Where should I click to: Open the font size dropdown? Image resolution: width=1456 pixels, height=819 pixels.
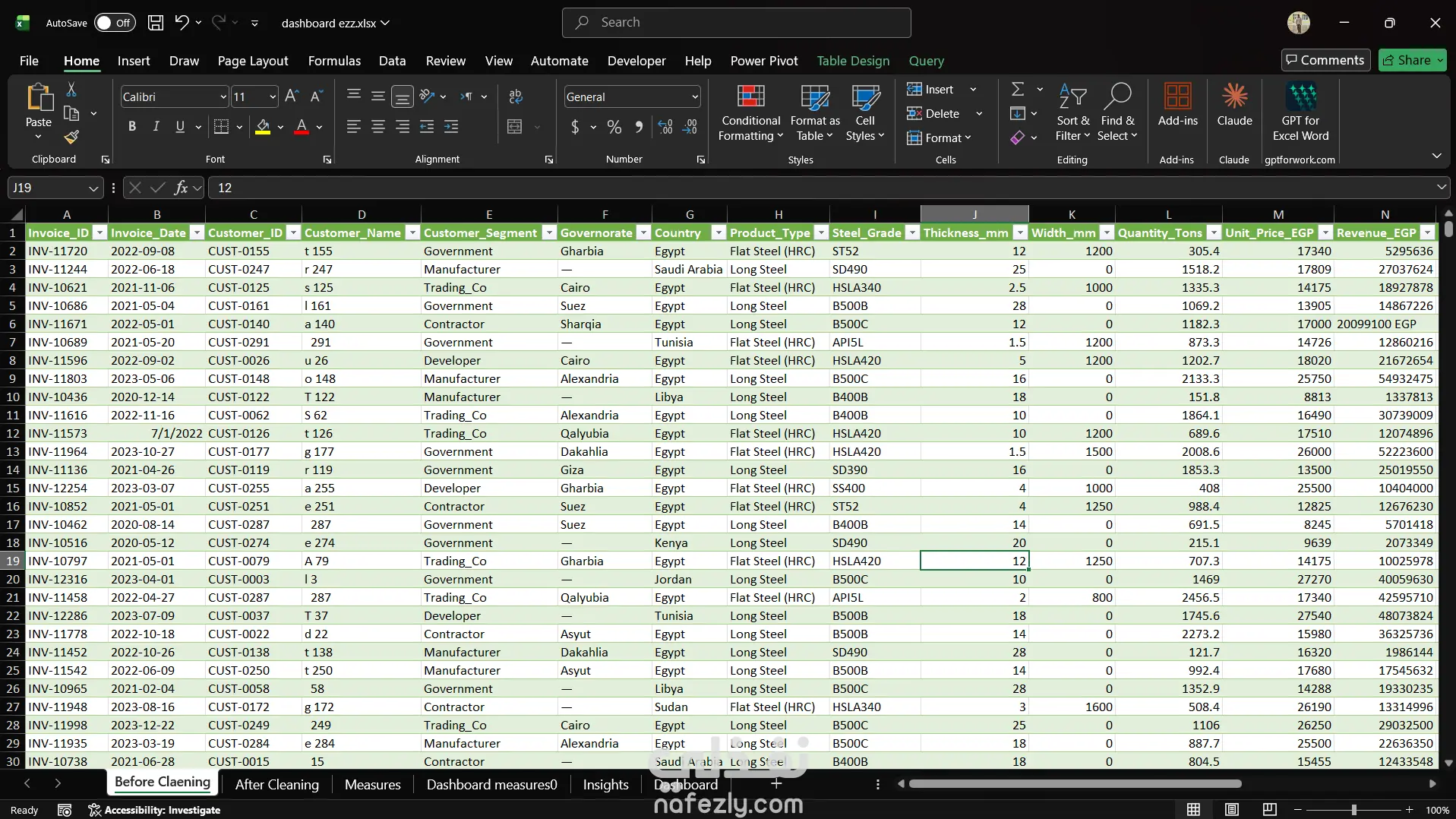(x=273, y=96)
